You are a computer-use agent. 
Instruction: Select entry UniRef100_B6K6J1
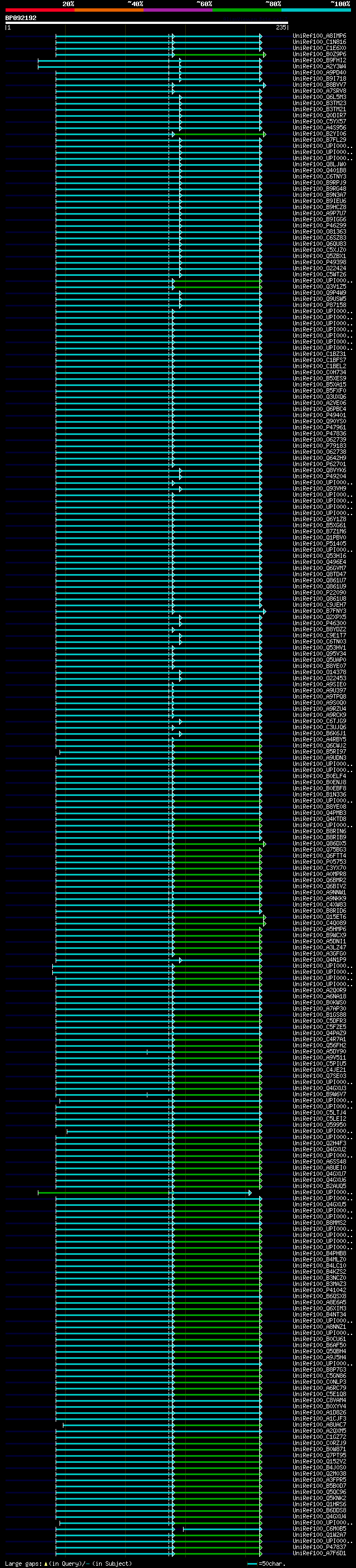tap(319, 734)
